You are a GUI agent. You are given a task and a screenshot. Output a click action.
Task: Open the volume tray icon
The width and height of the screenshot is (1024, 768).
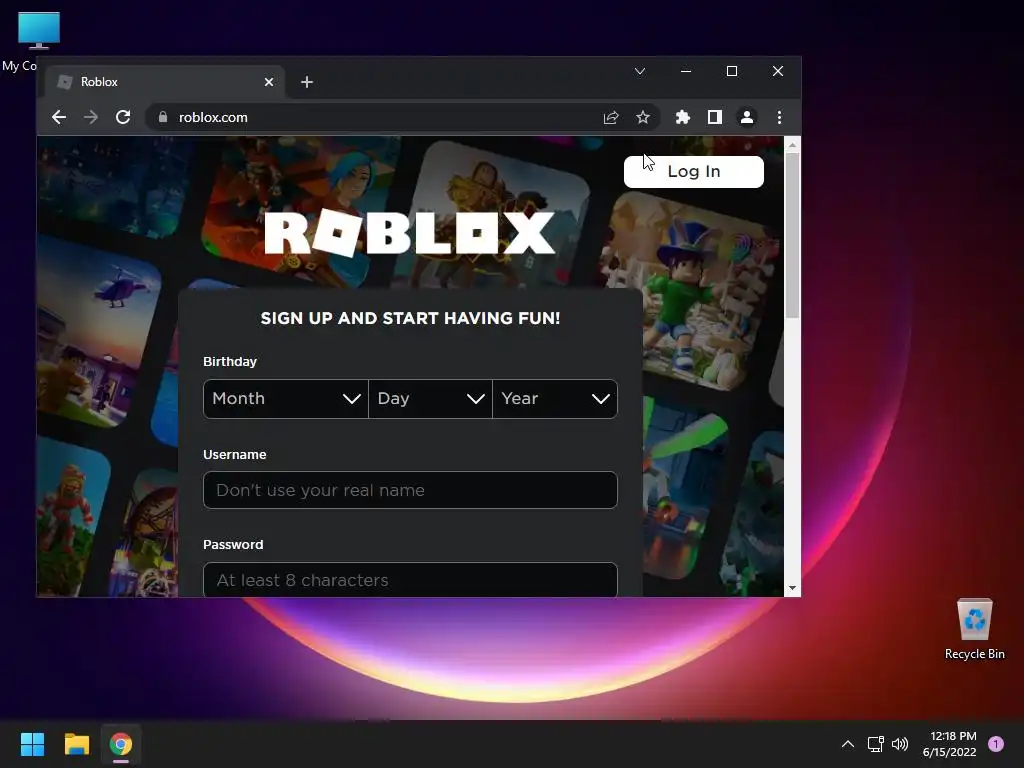pos(900,744)
